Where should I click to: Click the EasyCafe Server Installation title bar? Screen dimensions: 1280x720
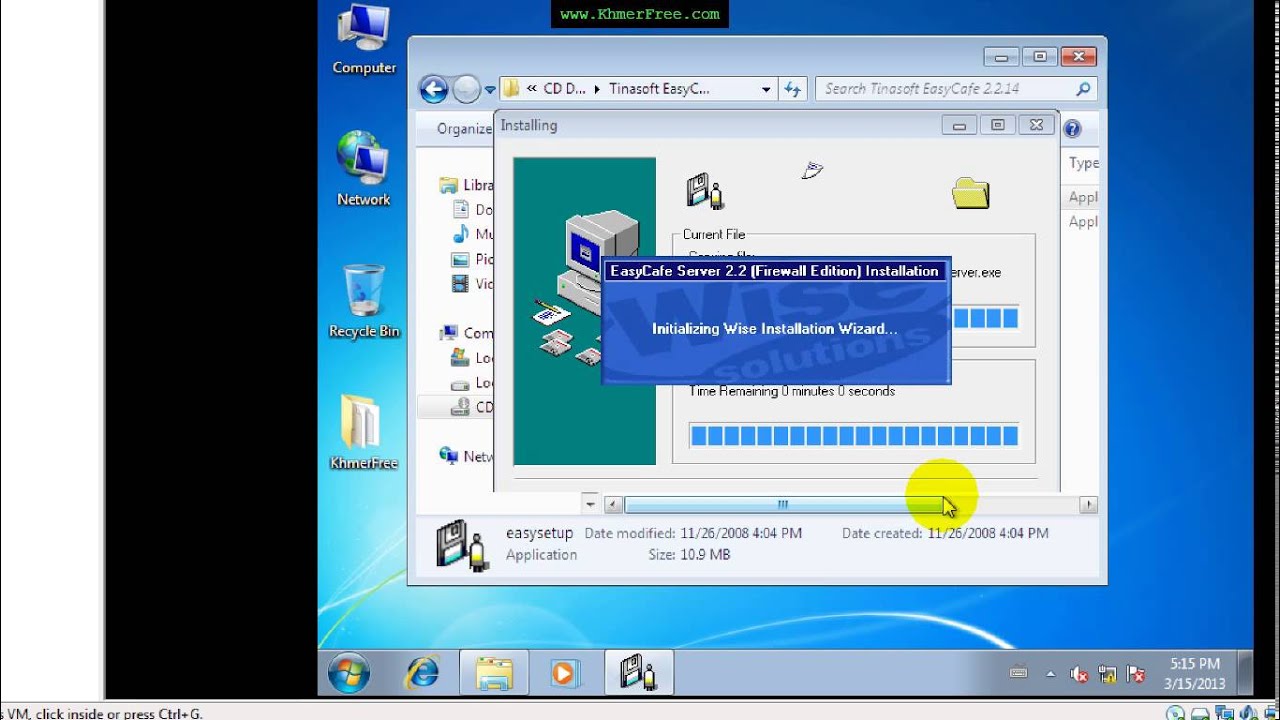[x=775, y=271]
